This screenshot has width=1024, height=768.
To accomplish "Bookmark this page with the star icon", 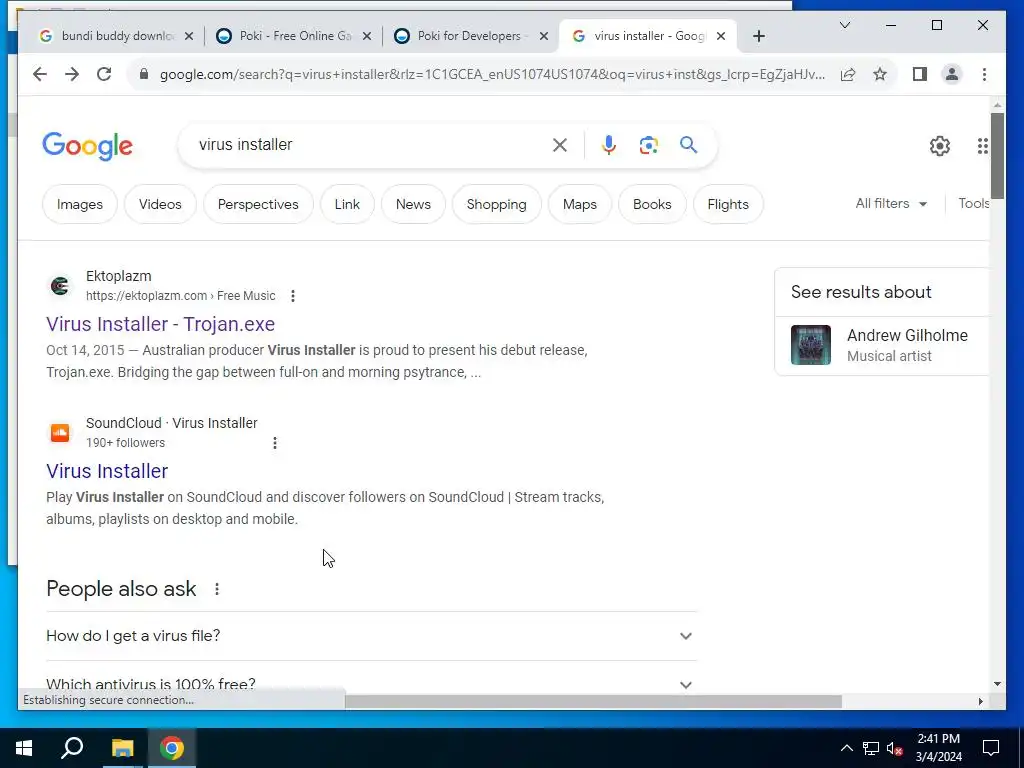I will click(880, 74).
